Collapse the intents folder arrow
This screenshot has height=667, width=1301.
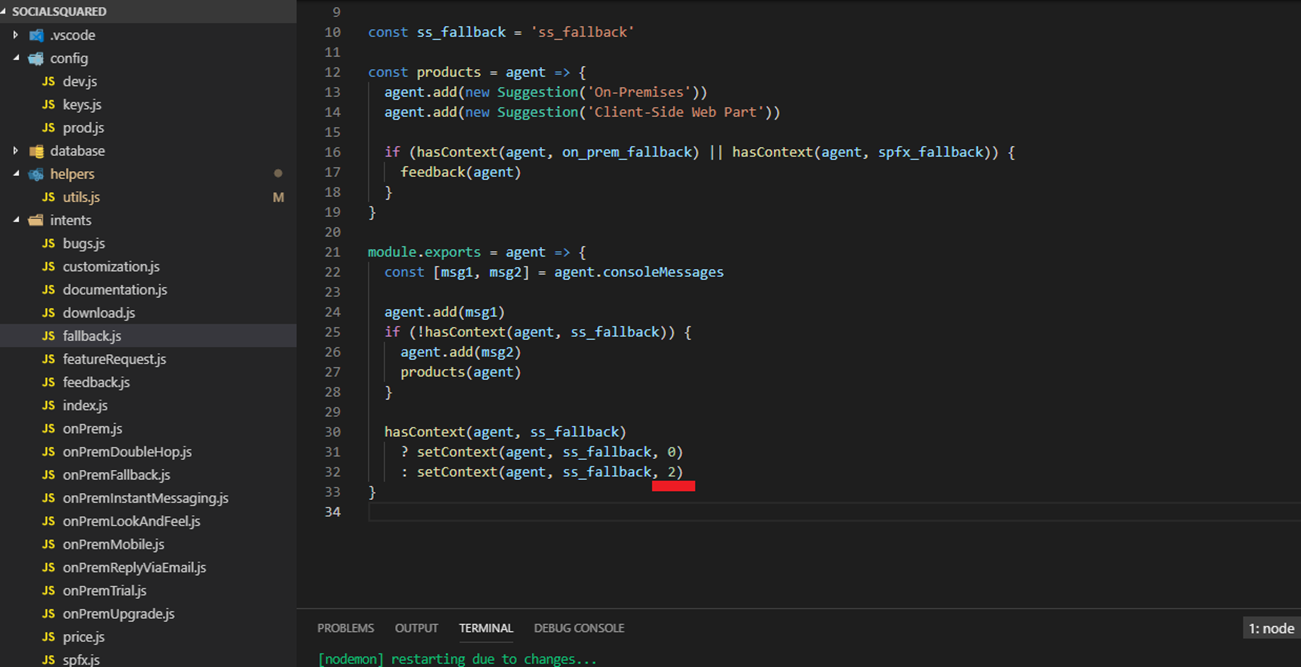(x=16, y=220)
